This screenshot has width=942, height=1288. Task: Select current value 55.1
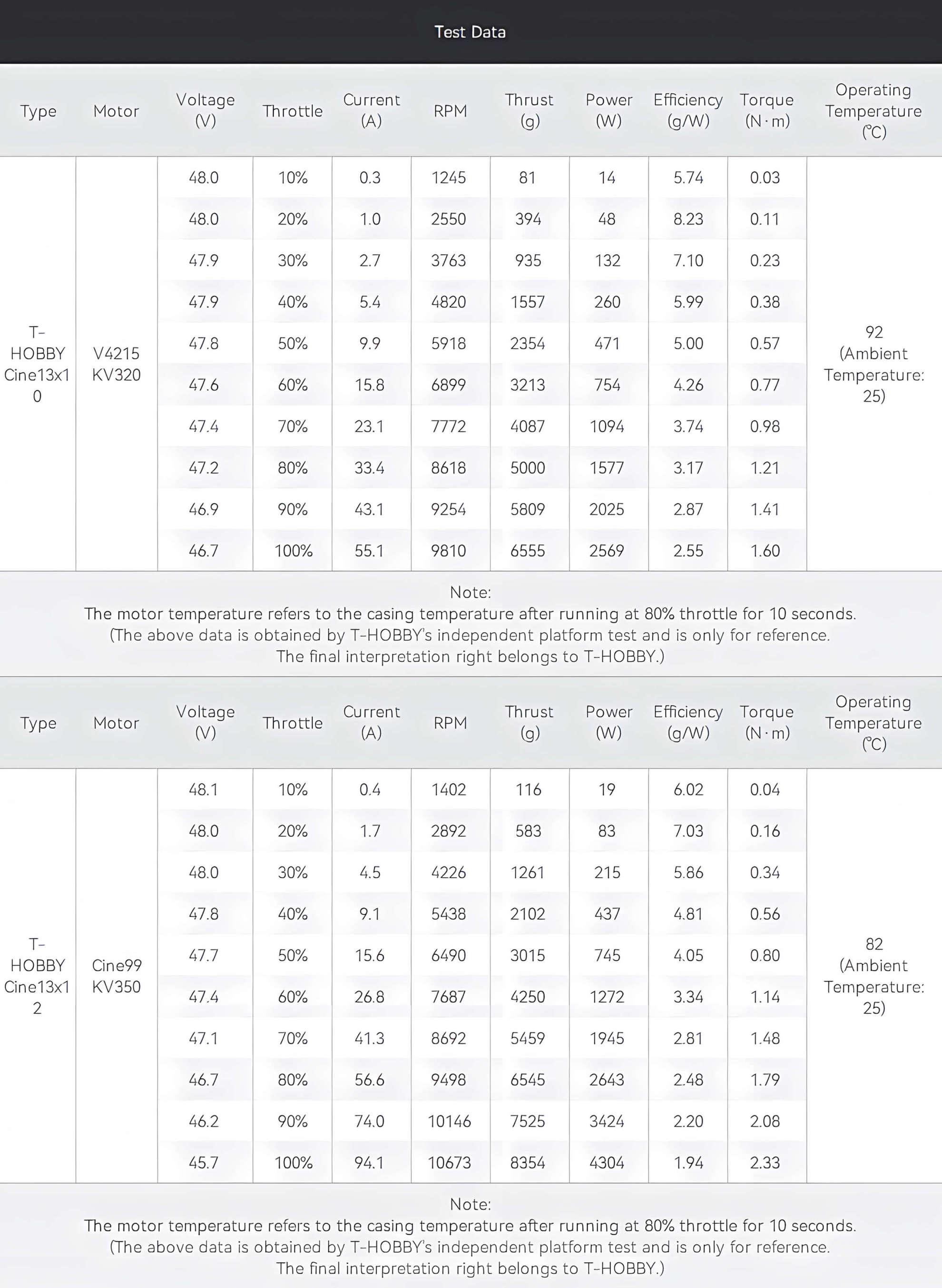pos(370,550)
